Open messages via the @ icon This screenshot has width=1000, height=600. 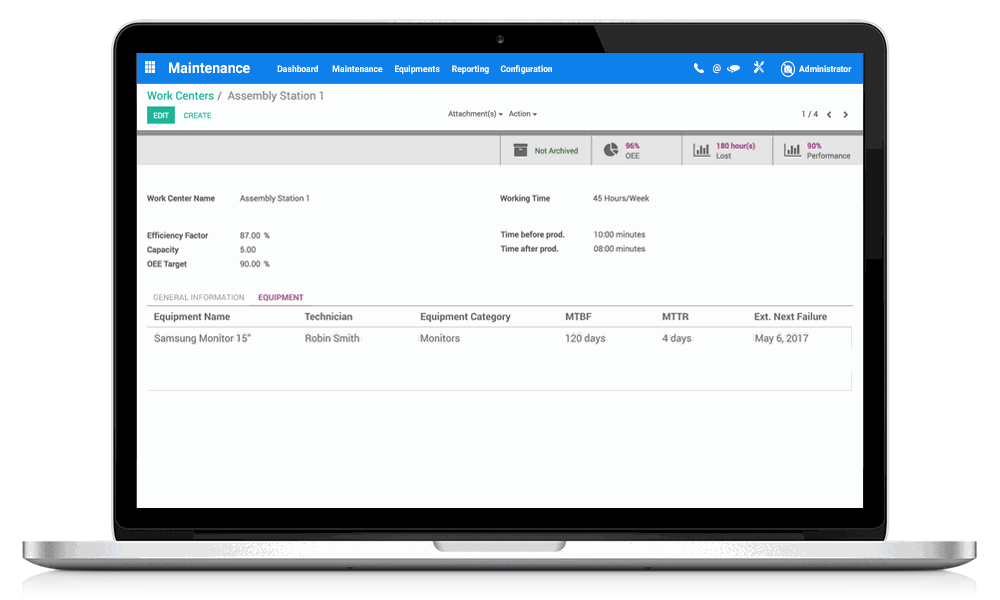pyautogui.click(x=716, y=68)
